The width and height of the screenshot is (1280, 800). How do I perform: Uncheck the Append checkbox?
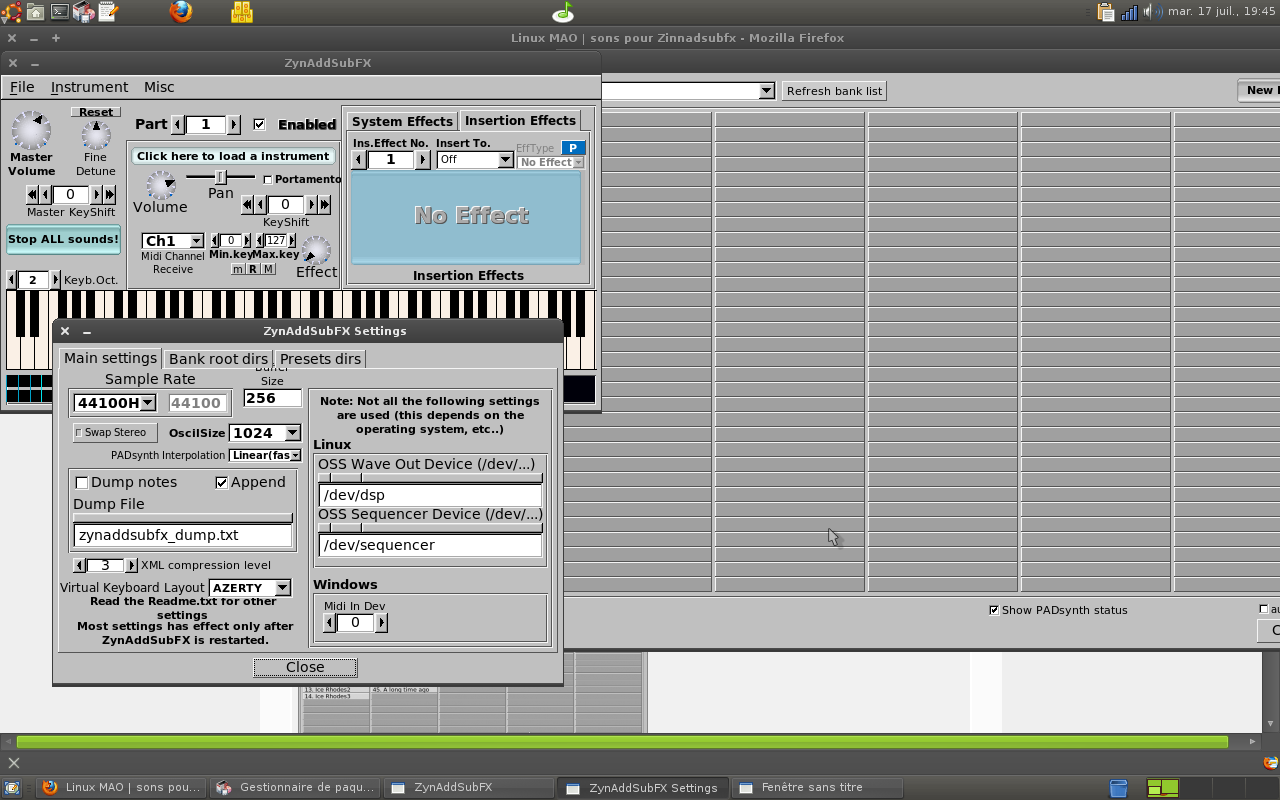tap(222, 483)
